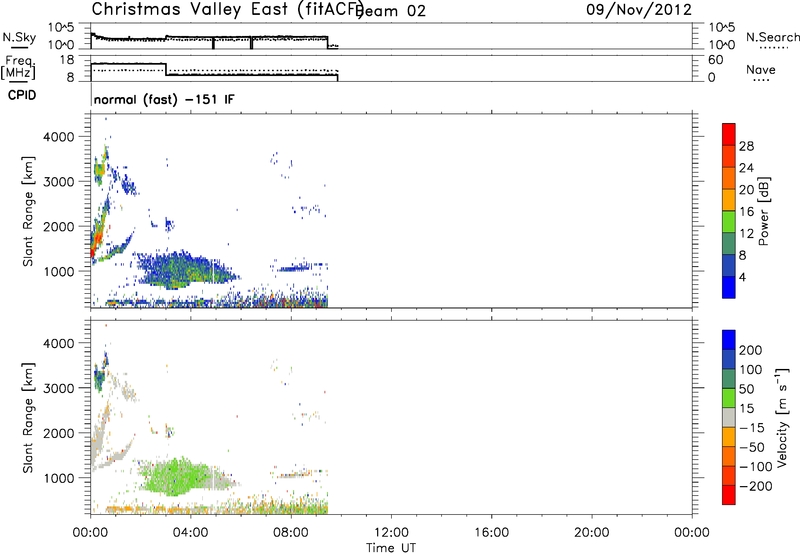Click the "1000" tick in the power panel

59,271
